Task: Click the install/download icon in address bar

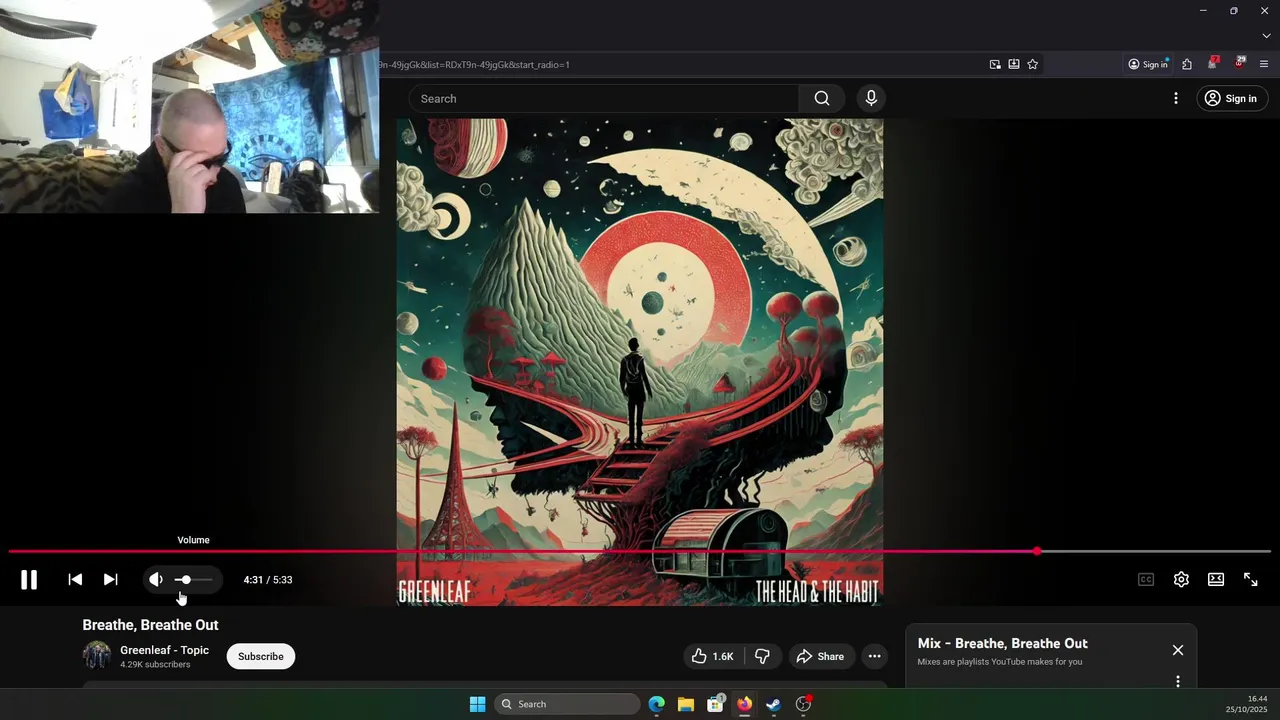Action: point(1014,64)
